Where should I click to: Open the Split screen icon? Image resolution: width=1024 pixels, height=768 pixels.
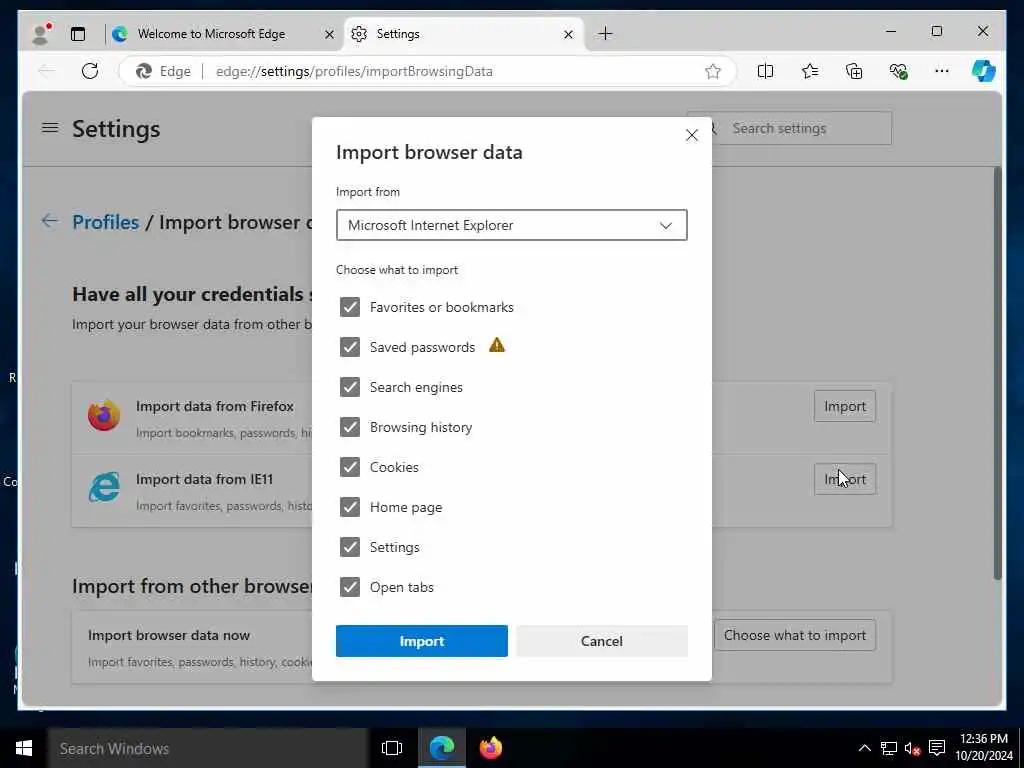765,71
